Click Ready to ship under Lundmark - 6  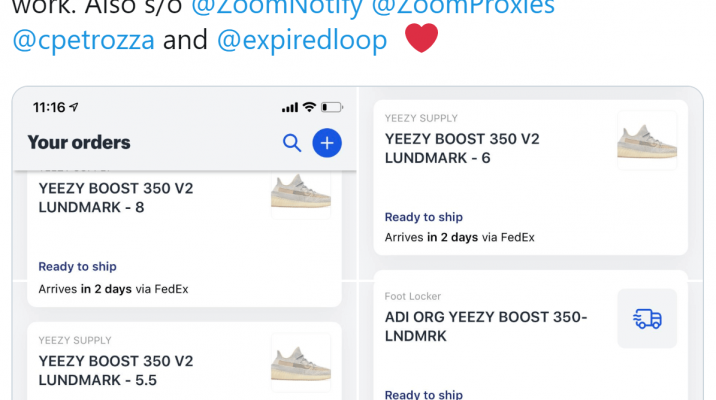click(424, 217)
